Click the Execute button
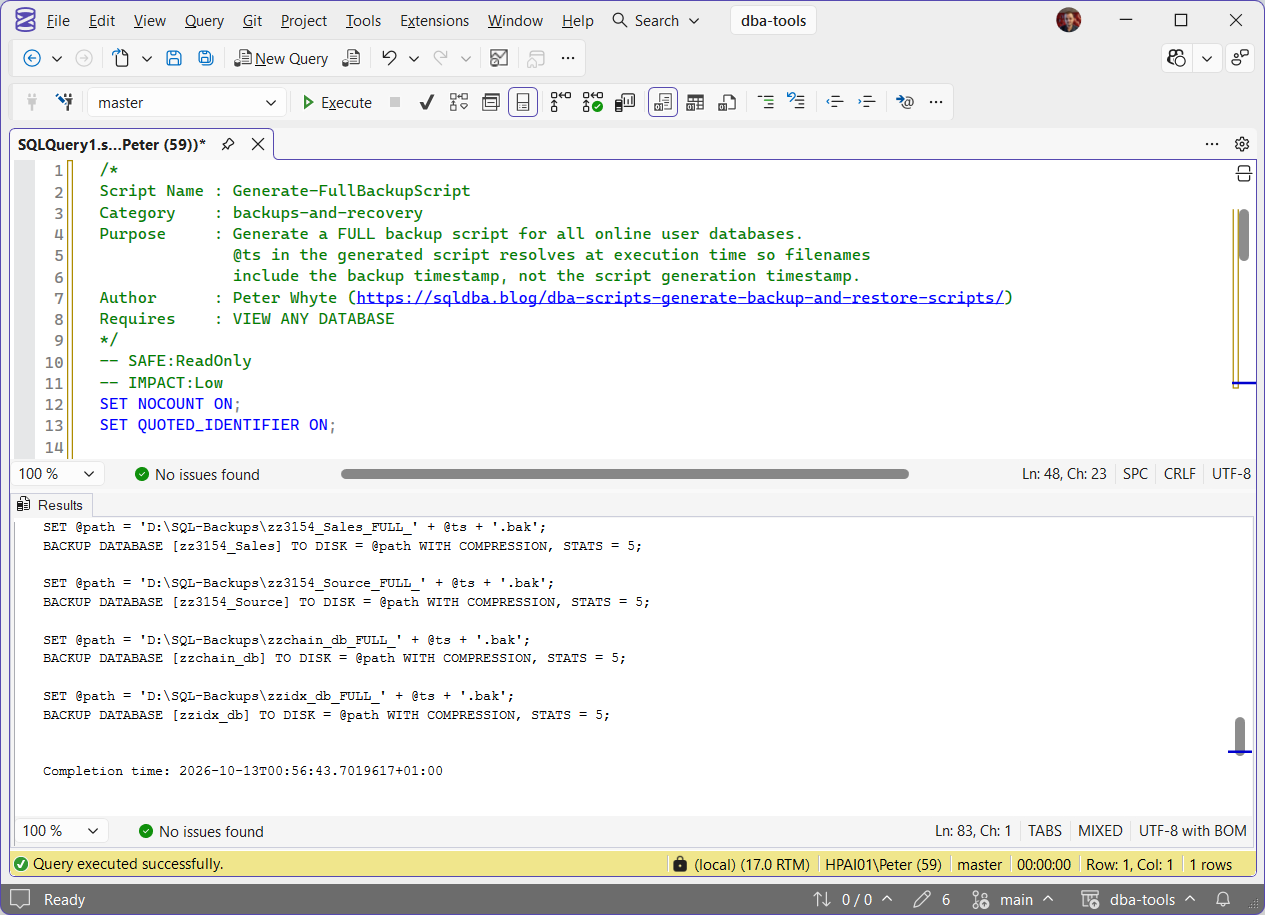1265x915 pixels. click(x=336, y=102)
